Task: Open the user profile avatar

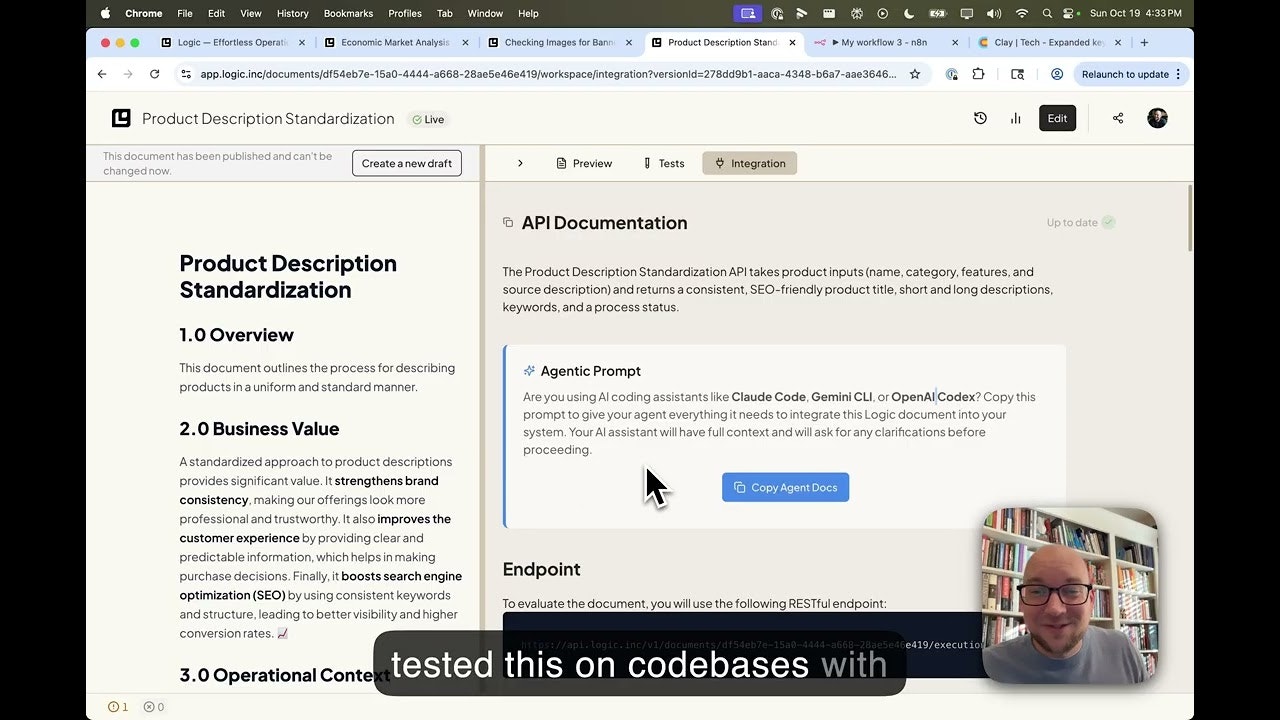Action: 1157,118
